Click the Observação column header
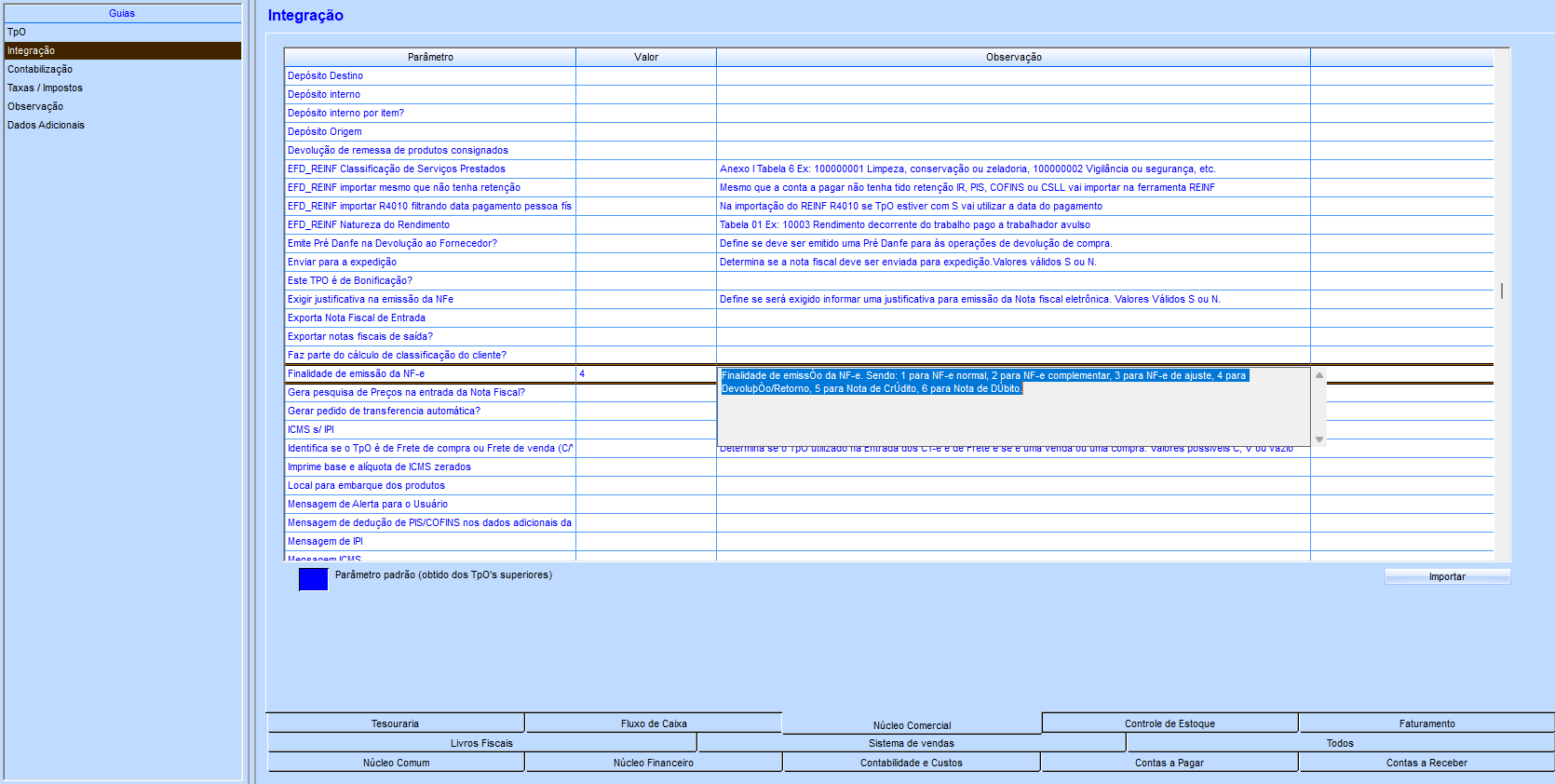 coord(1013,57)
